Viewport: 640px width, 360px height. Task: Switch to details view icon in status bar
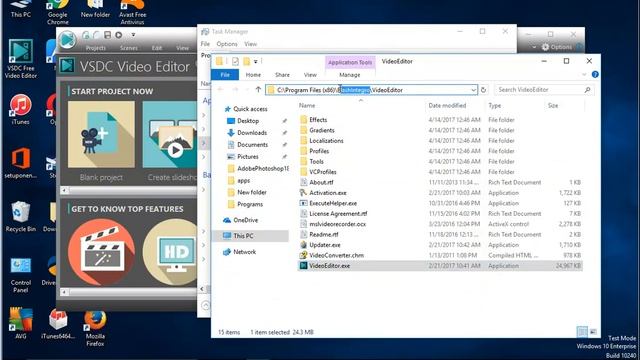582,332
